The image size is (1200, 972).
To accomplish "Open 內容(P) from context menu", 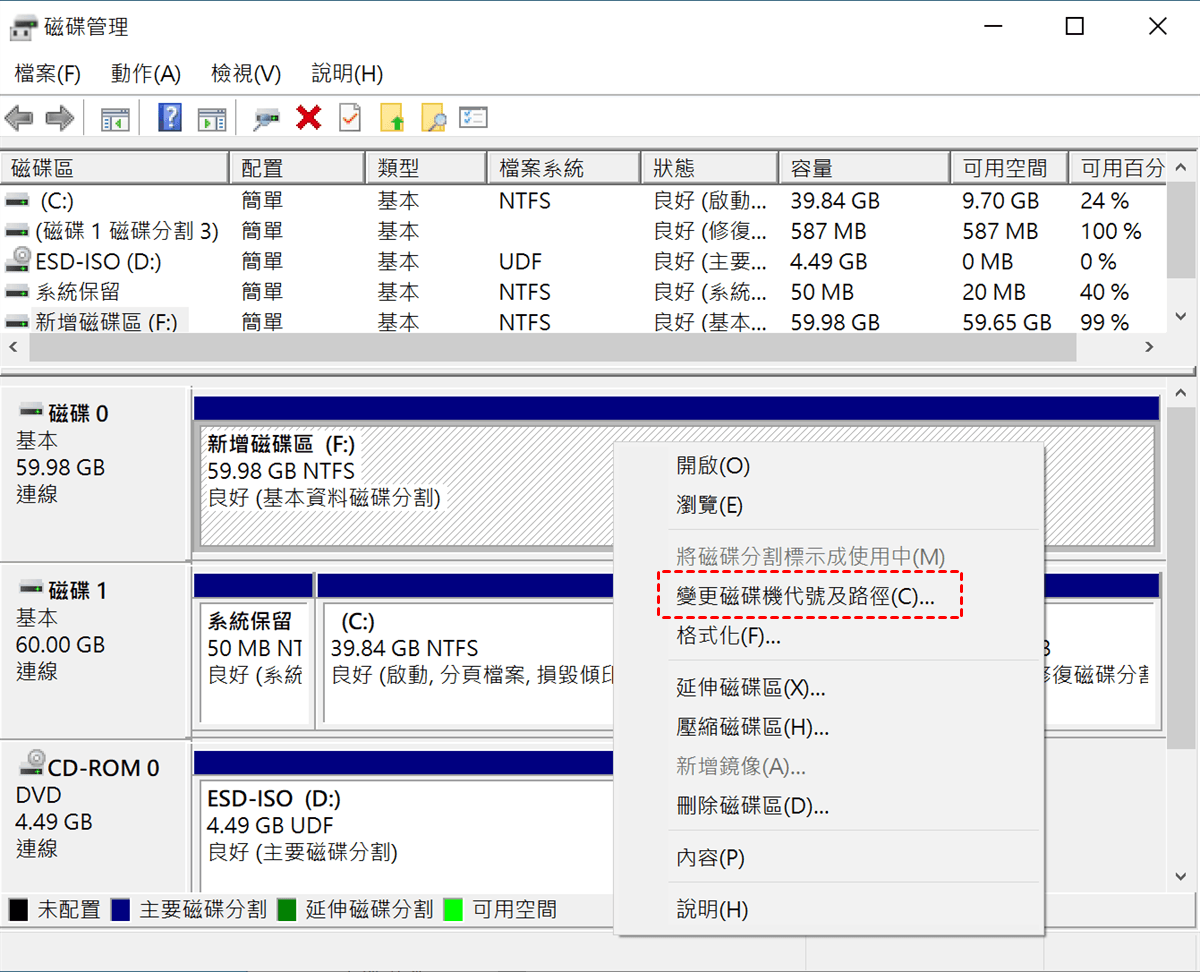I will (828, 858).
